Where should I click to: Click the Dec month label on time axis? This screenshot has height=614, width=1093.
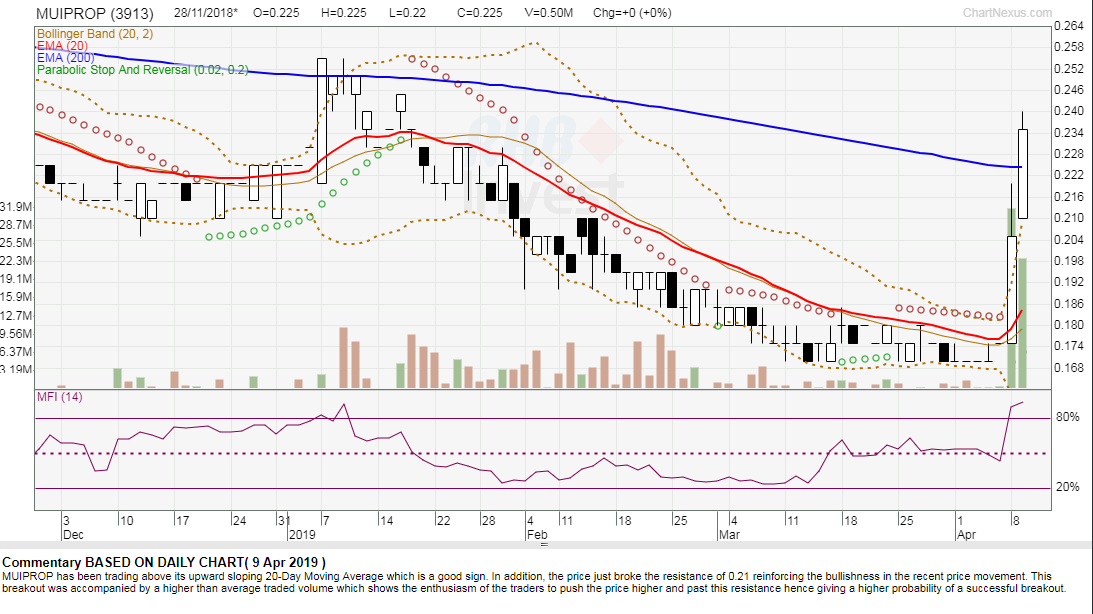[73, 535]
